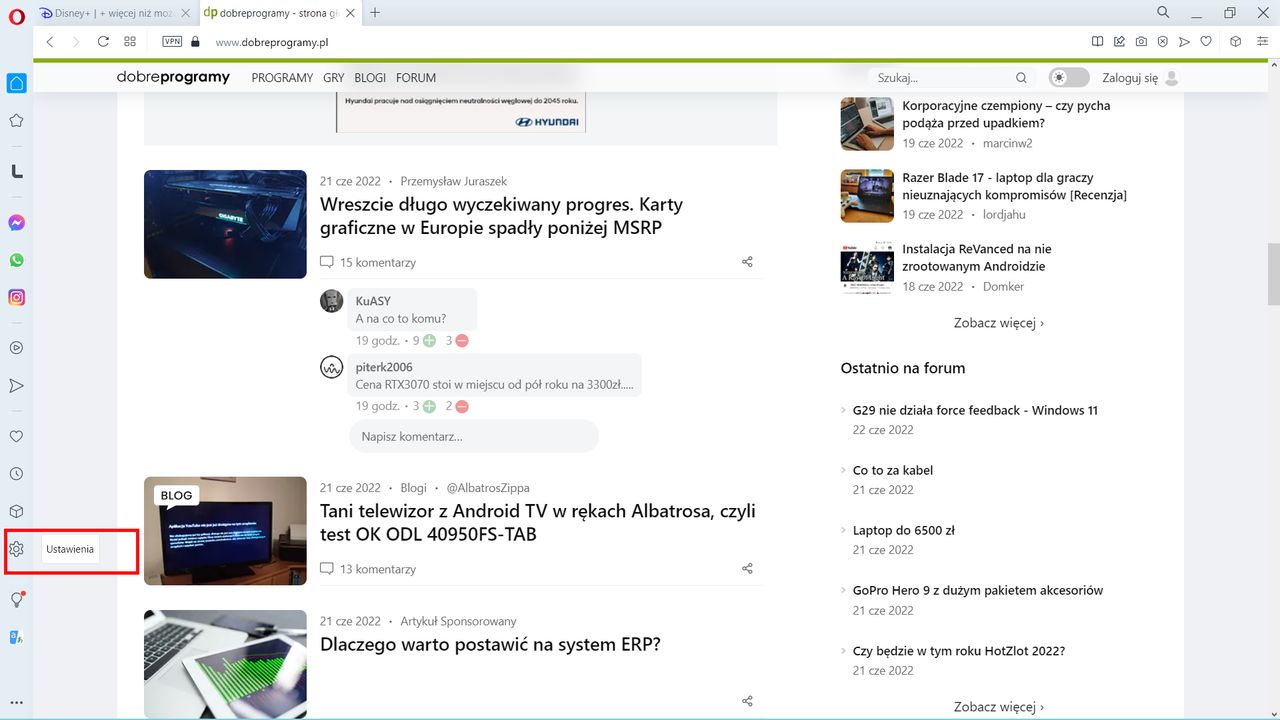This screenshot has height=720, width=1280.
Task: Take a page snapshot with the camera icon
Action: tap(1141, 41)
